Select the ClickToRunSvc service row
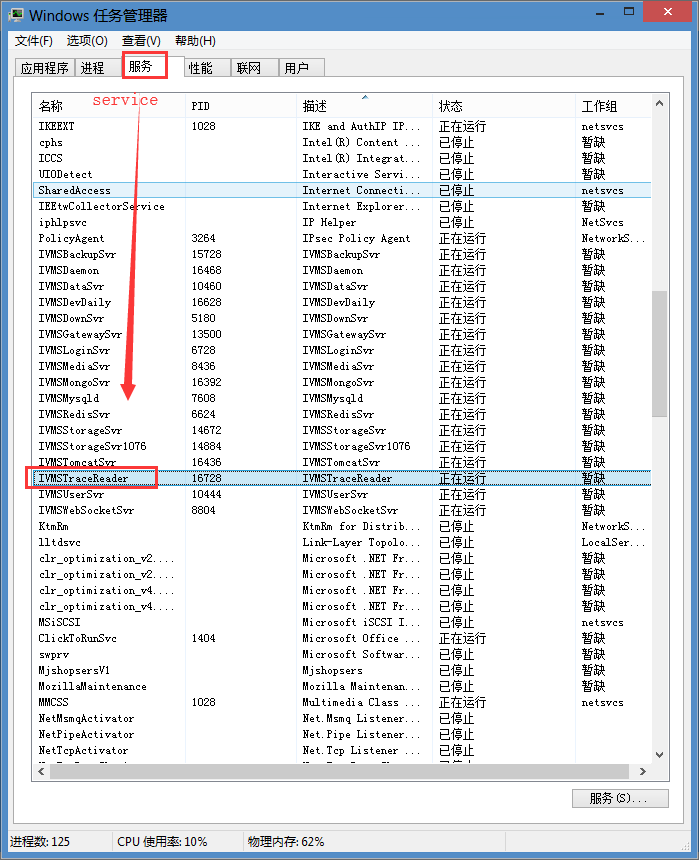This screenshot has width=699, height=860. click(x=342, y=638)
